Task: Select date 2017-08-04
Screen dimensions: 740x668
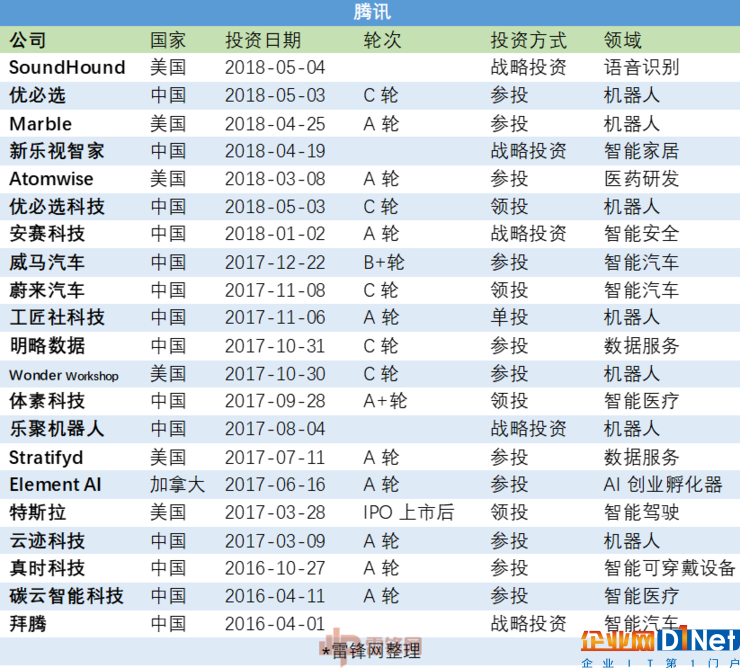Action: [x=275, y=429]
